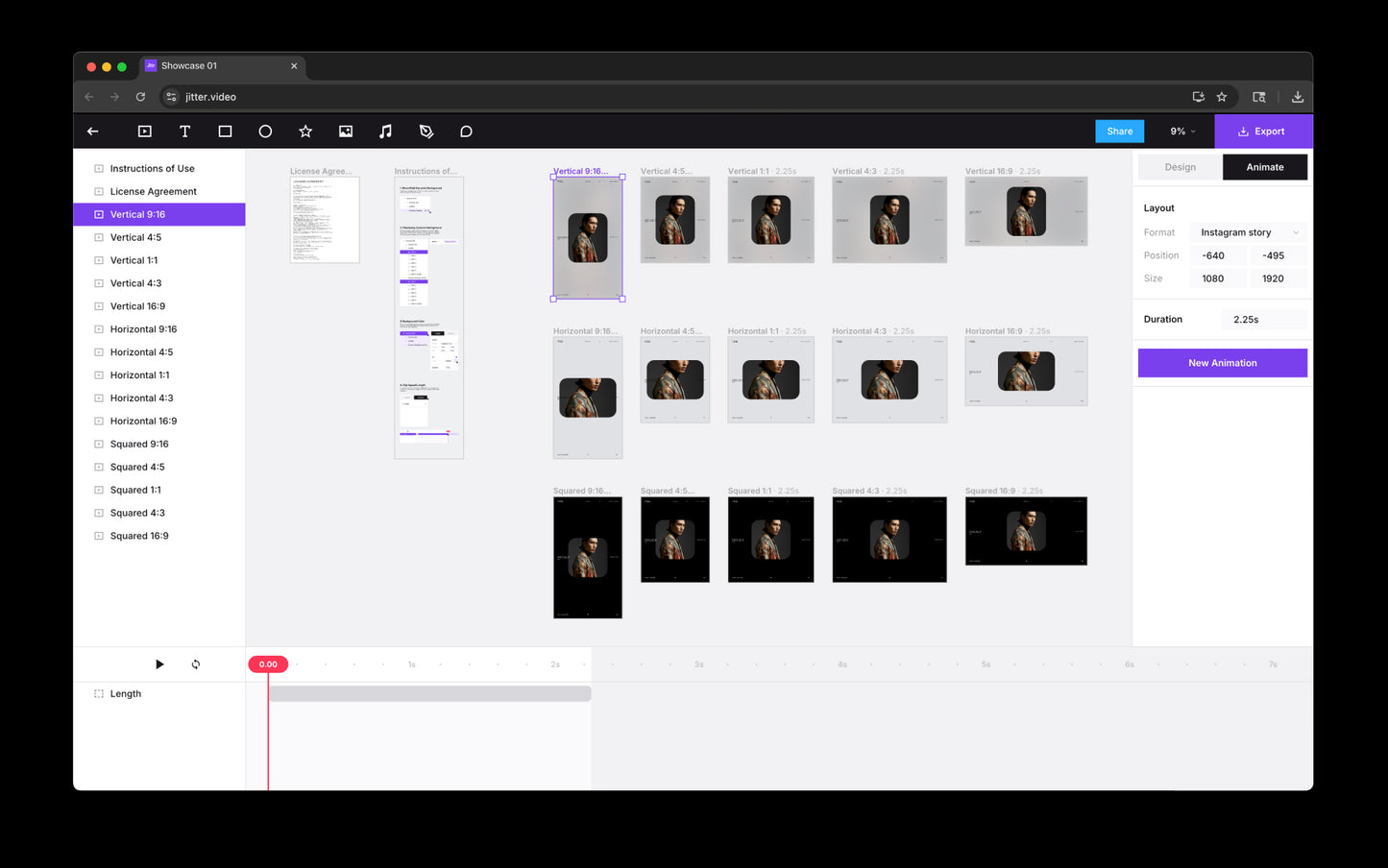
Task: Open the Comment bubble tool
Action: pos(466,132)
